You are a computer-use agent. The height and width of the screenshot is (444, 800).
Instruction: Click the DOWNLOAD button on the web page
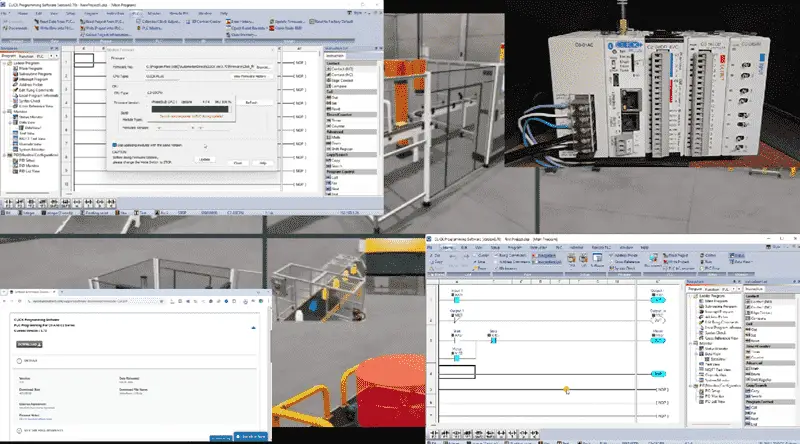(x=29, y=344)
